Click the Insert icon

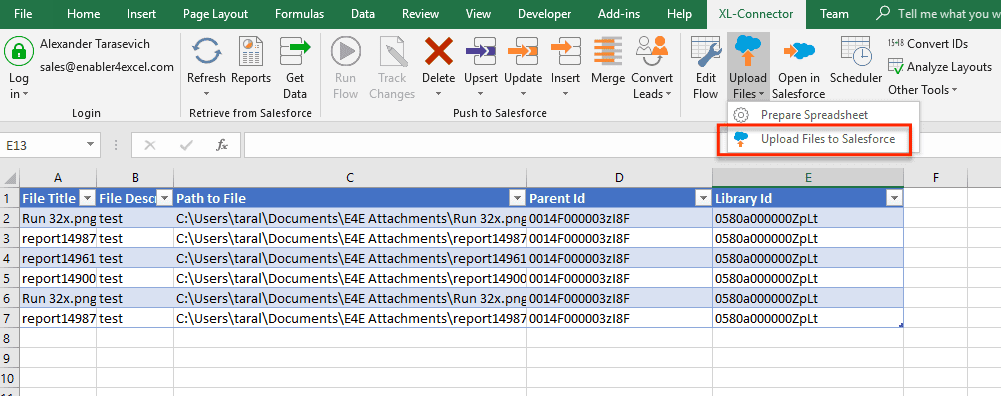tap(565, 51)
